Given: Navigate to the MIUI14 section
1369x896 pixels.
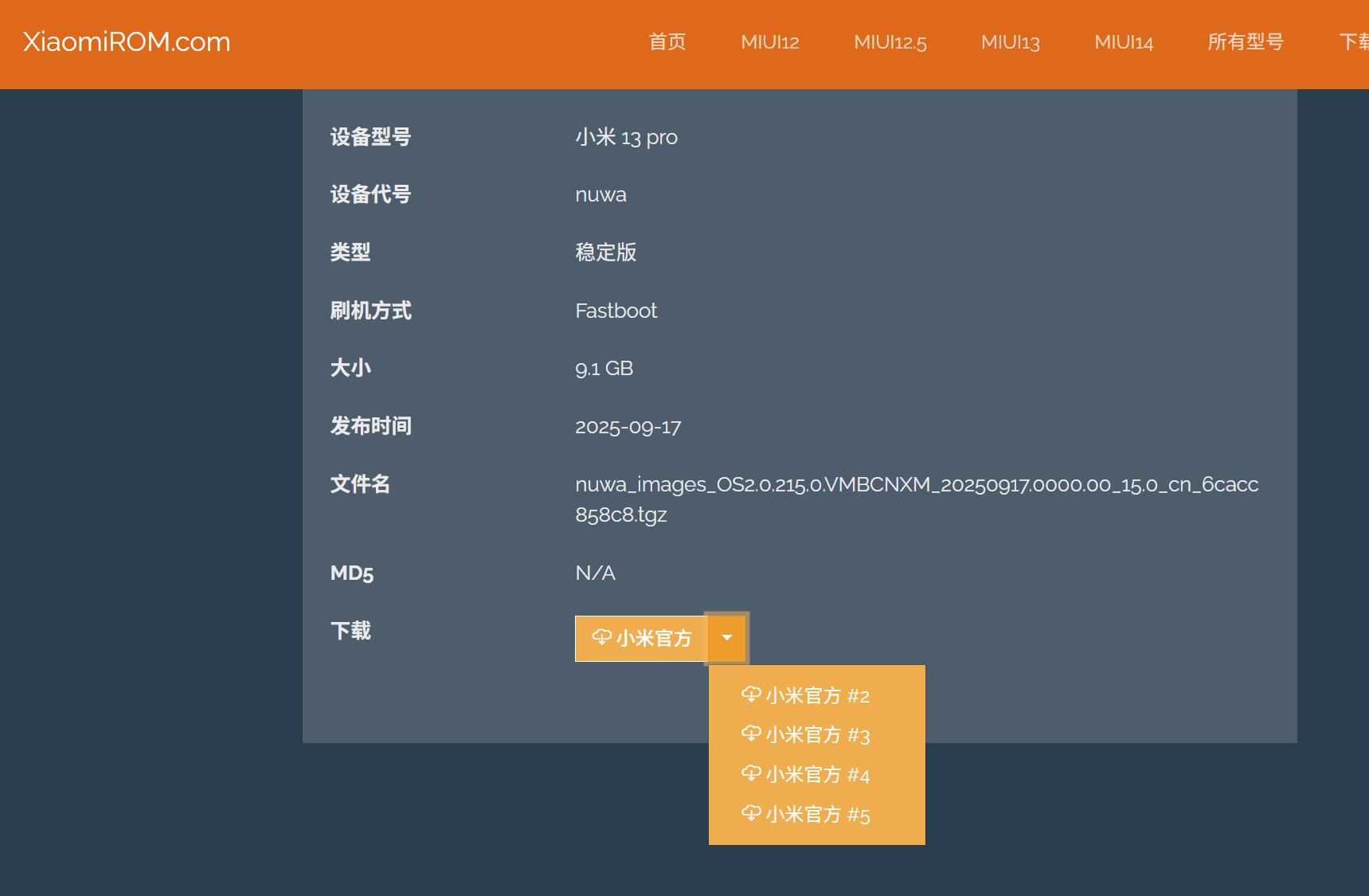Looking at the screenshot, I should pyautogui.click(x=1124, y=42).
